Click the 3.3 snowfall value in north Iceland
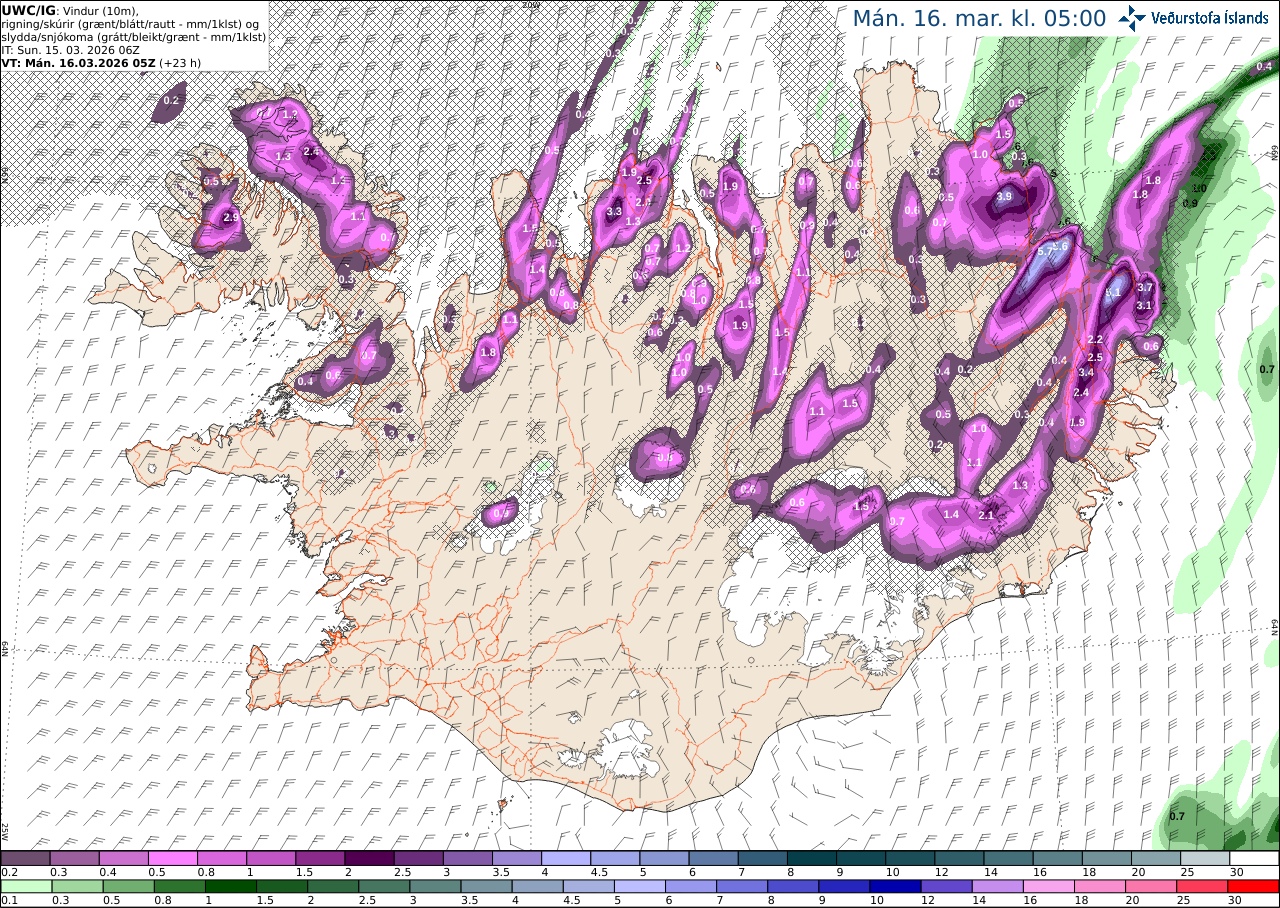1280x908 pixels. point(614,211)
